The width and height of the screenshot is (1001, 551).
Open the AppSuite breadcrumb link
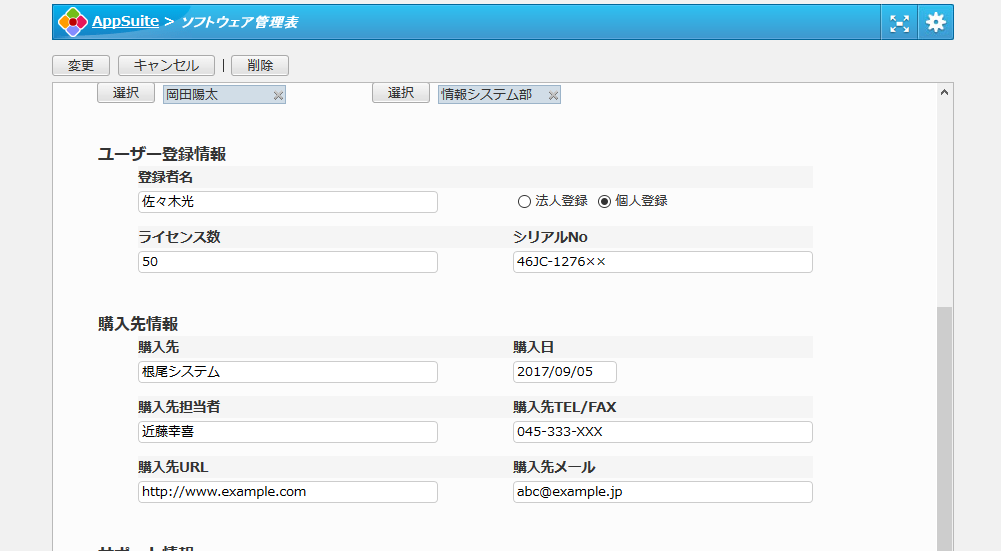click(x=125, y=21)
